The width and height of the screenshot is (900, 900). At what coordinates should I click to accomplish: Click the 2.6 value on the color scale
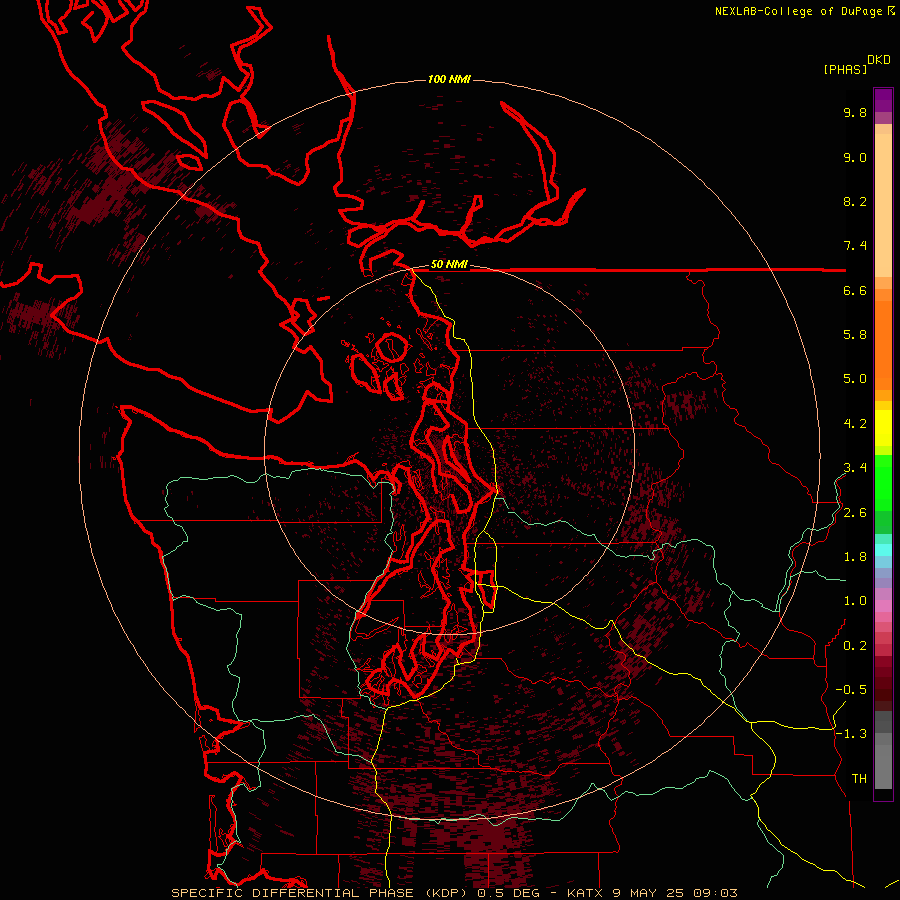point(855,513)
